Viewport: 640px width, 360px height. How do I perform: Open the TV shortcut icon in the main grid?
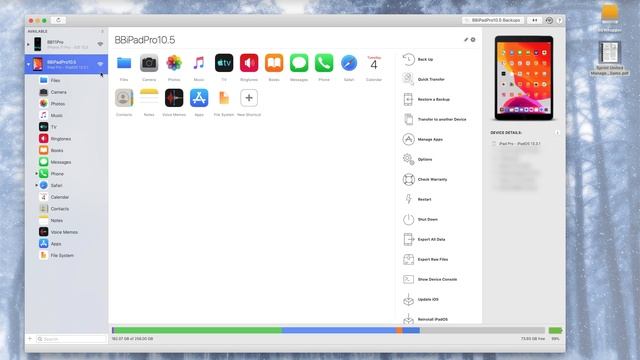pyautogui.click(x=224, y=63)
